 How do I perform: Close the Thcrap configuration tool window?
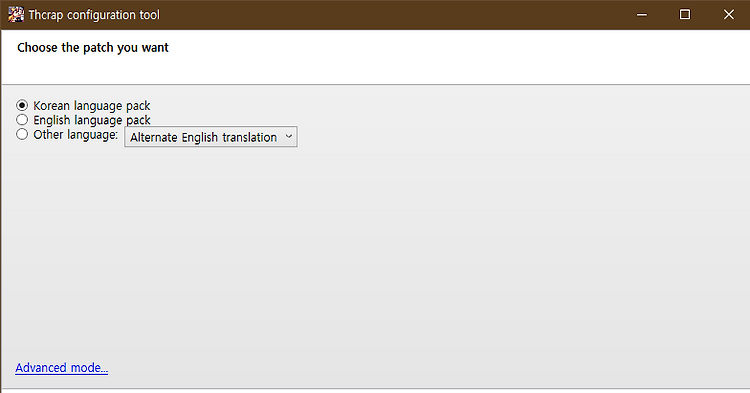(x=728, y=15)
